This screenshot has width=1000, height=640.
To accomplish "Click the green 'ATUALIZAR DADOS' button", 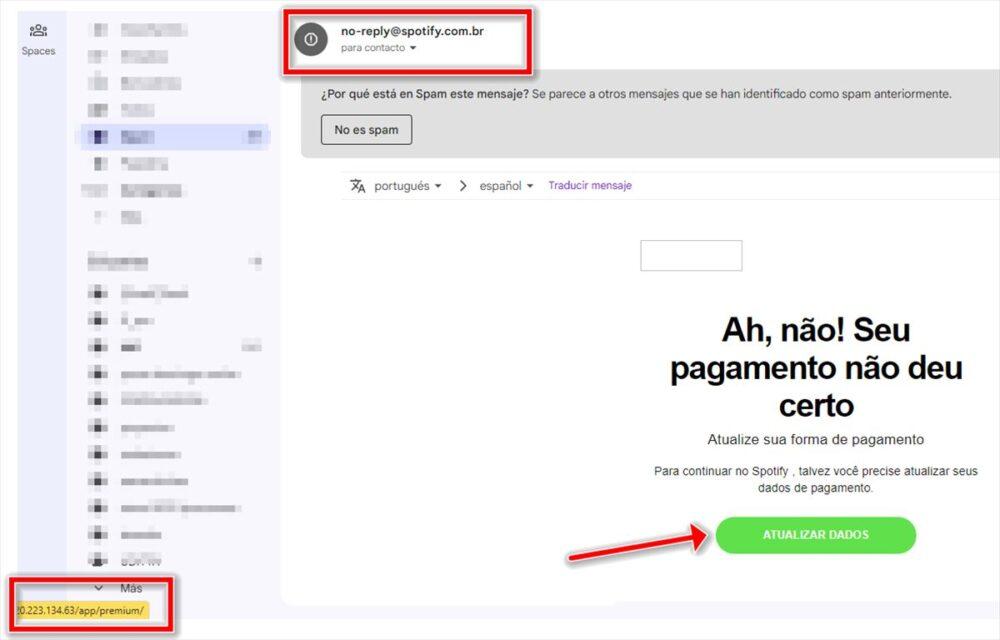I will [x=816, y=535].
